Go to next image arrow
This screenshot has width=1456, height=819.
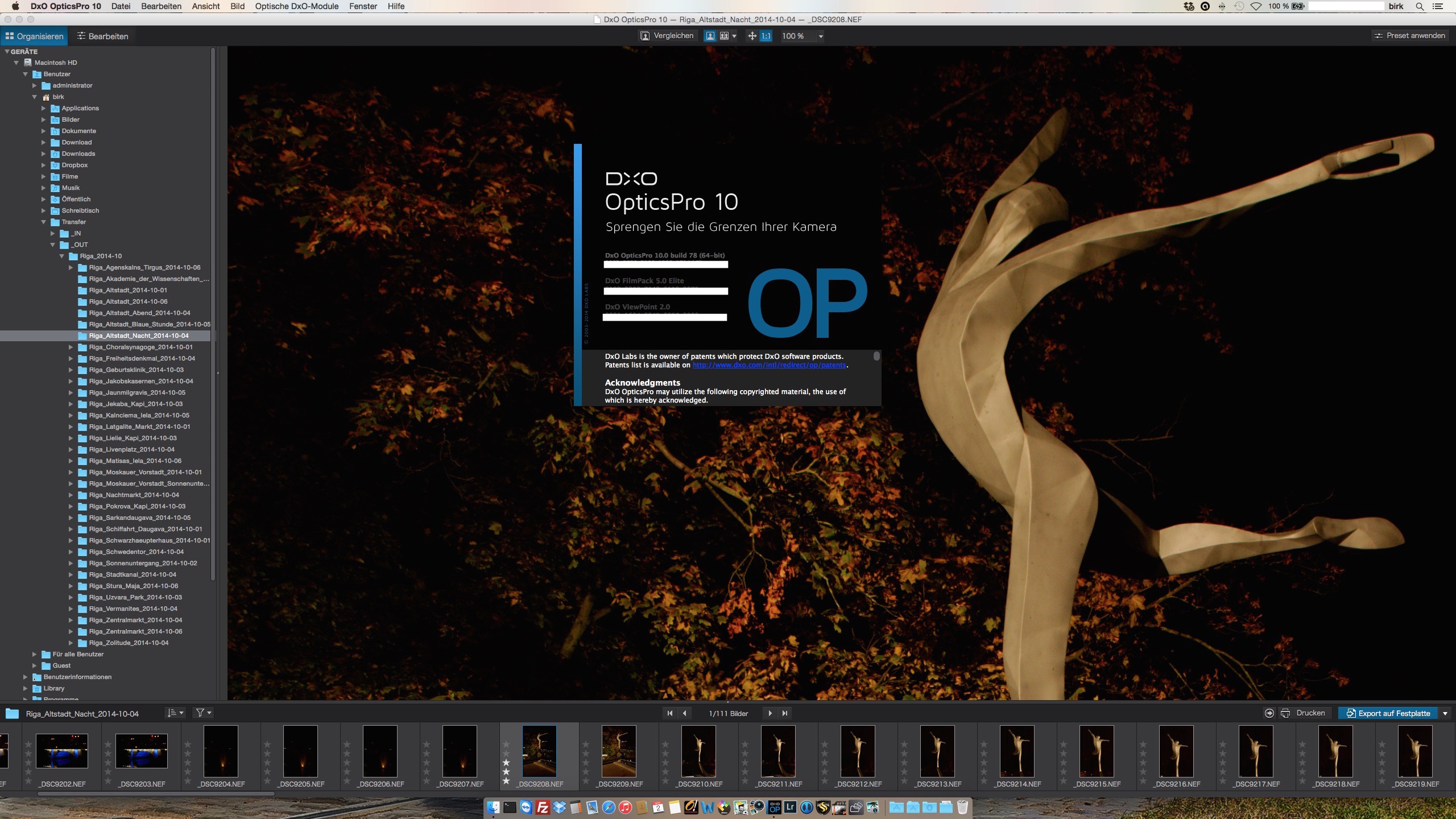(x=770, y=713)
